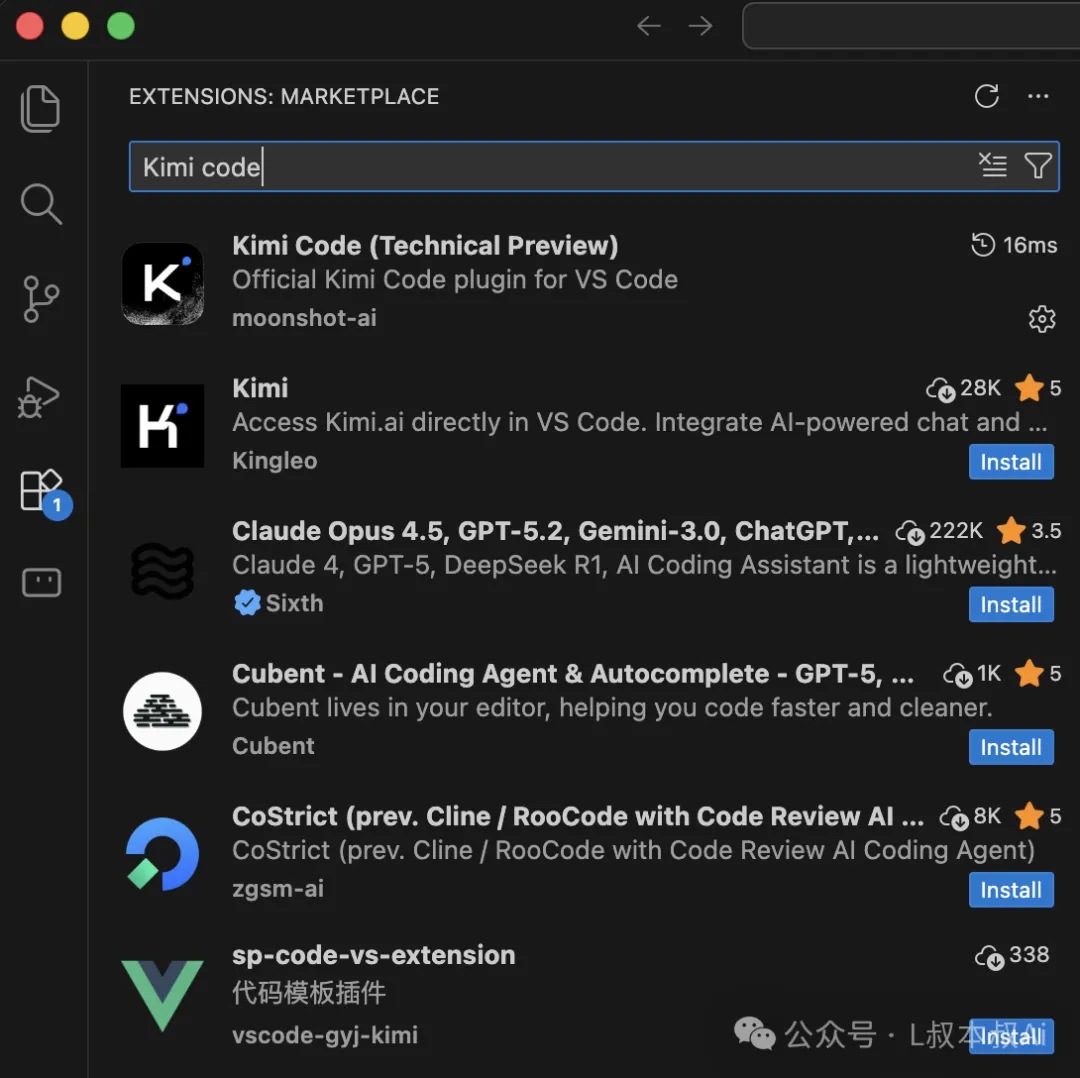Click the 16ms activation time indicator
The width and height of the screenshot is (1080, 1078).
pyautogui.click(x=1013, y=245)
